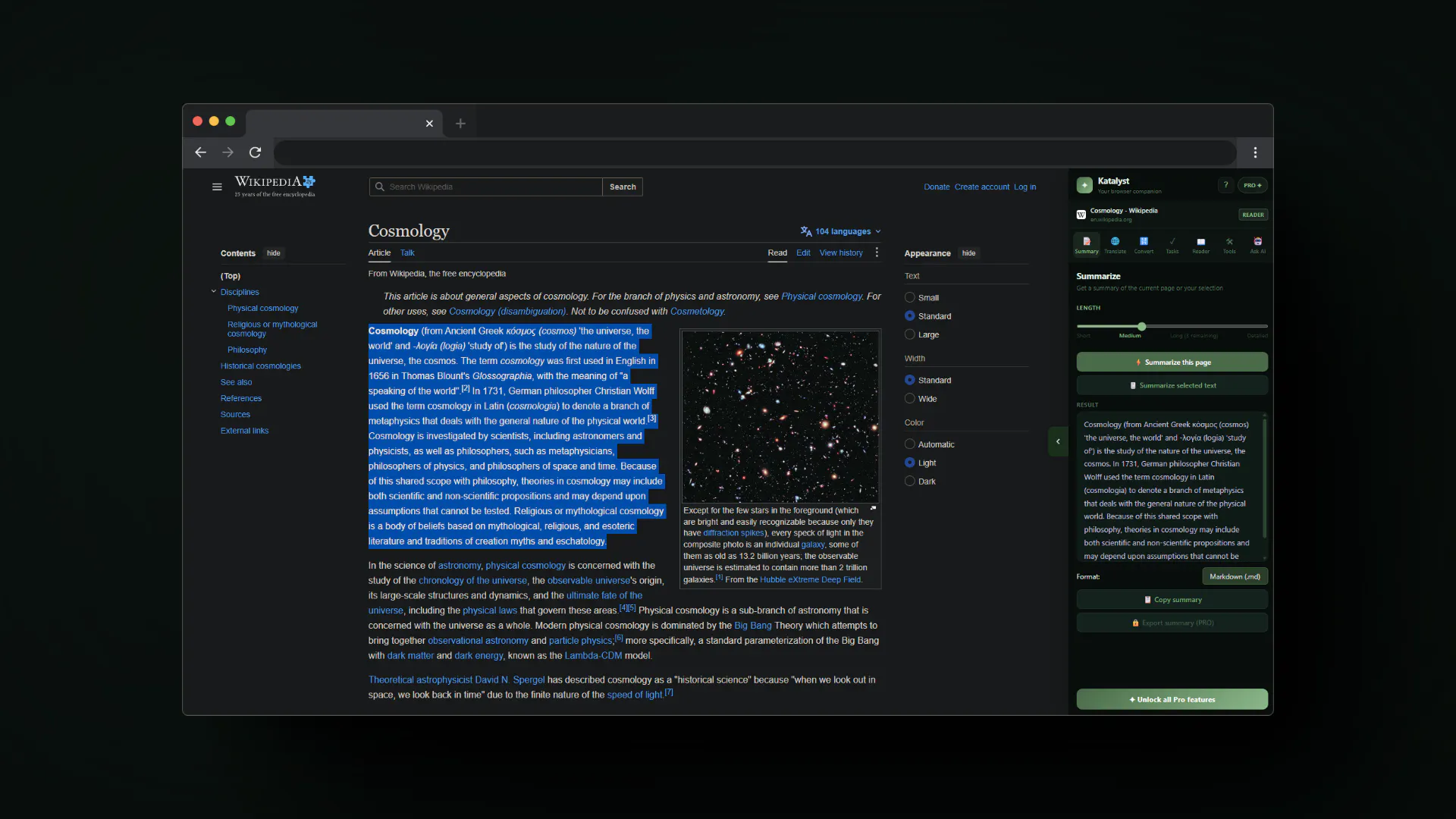Select Wide page width
The image size is (1456, 819).
909,398
